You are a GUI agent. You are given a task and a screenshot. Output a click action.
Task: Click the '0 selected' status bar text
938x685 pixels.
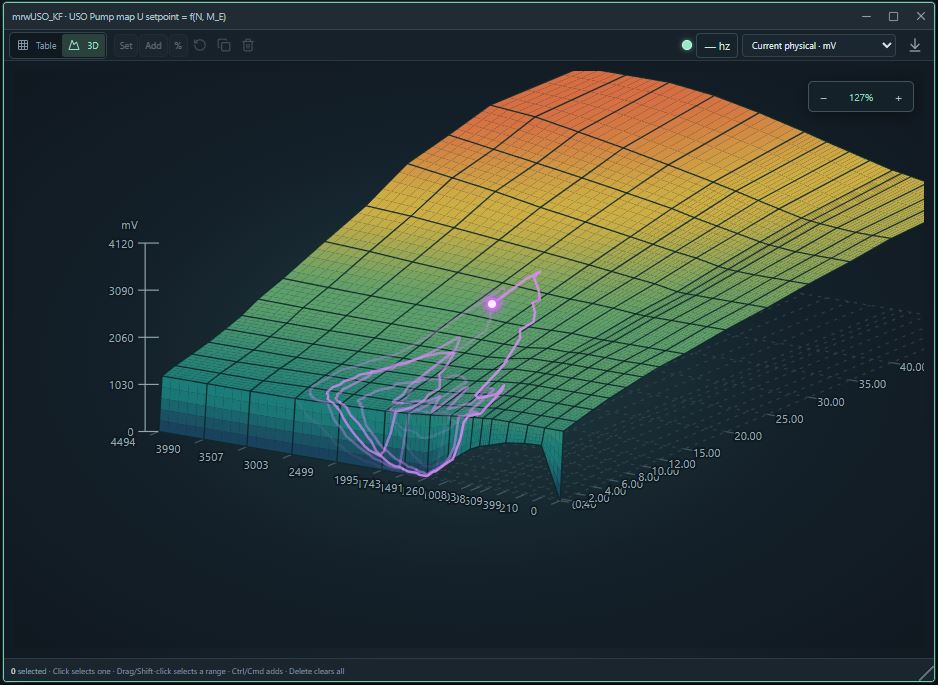tap(28, 671)
